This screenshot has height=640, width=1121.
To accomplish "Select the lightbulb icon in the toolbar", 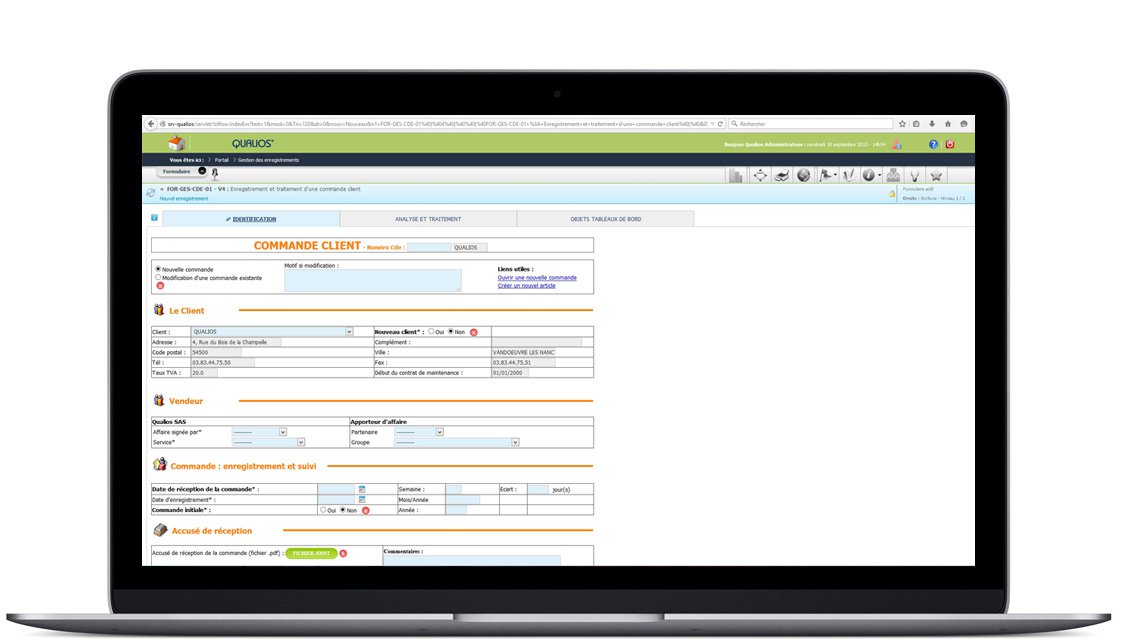I will pos(915,174).
